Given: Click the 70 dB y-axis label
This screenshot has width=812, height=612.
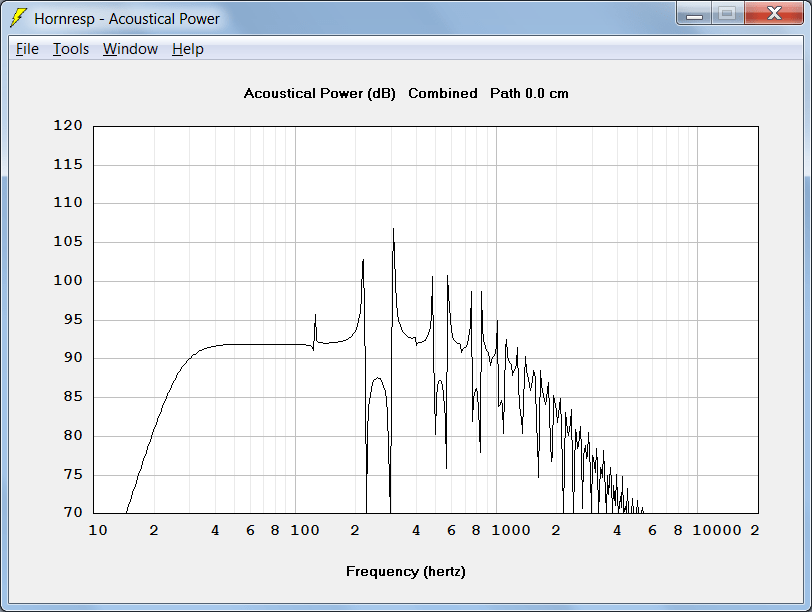Looking at the screenshot, I should [x=73, y=512].
